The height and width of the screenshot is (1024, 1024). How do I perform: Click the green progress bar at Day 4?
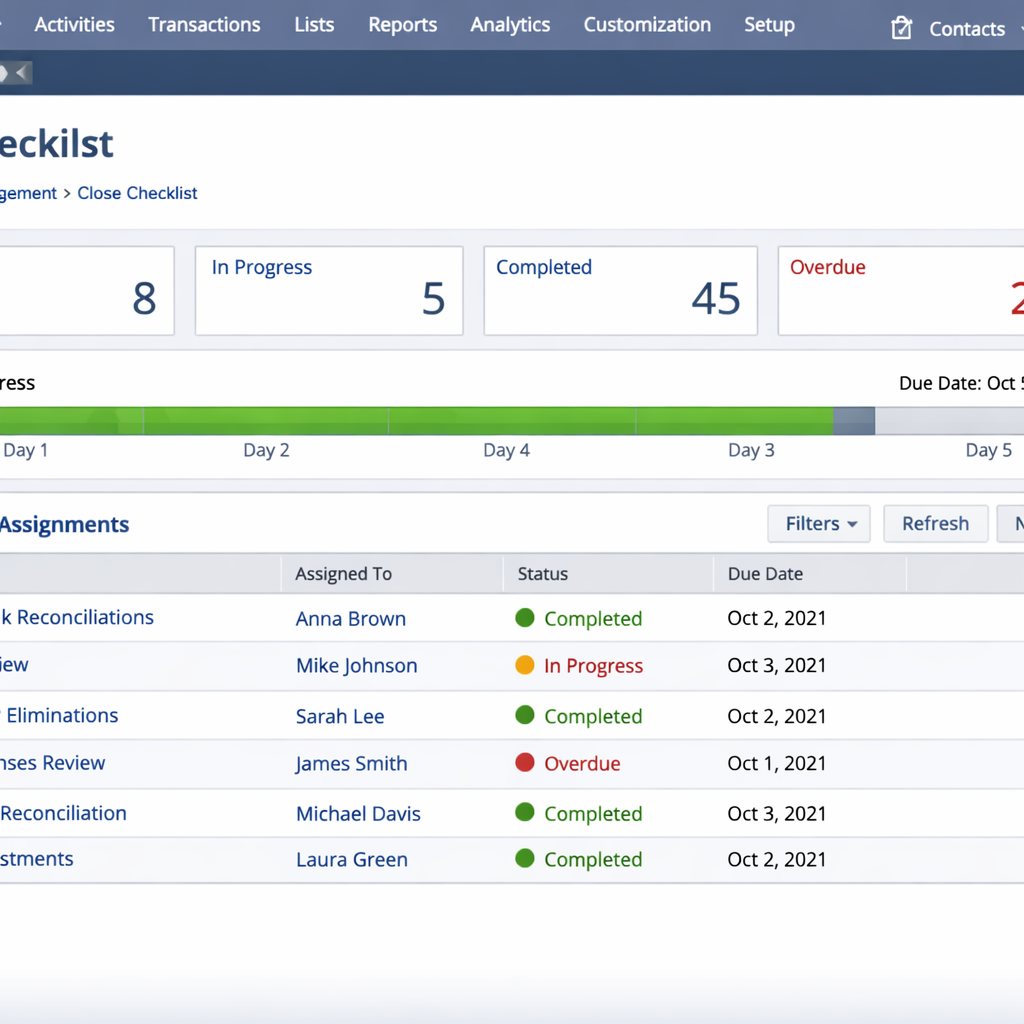pyautogui.click(x=510, y=421)
